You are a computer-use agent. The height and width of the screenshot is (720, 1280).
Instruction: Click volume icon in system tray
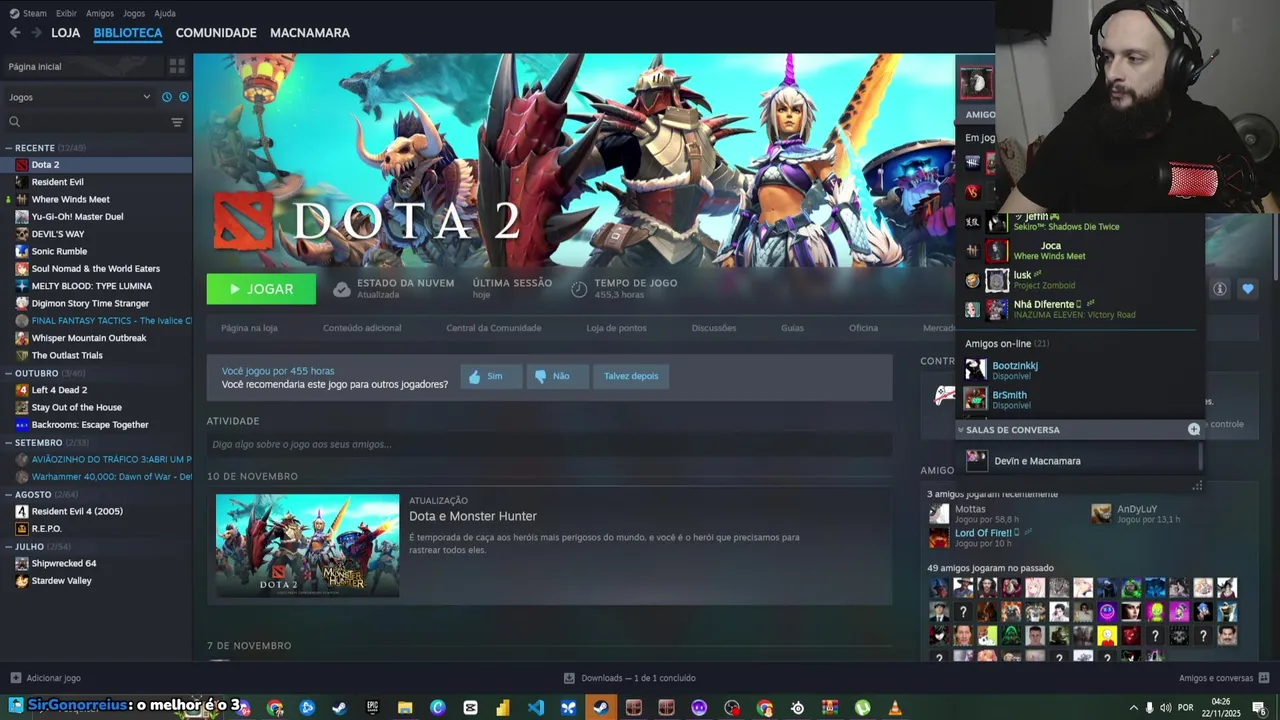pyautogui.click(x=1166, y=708)
